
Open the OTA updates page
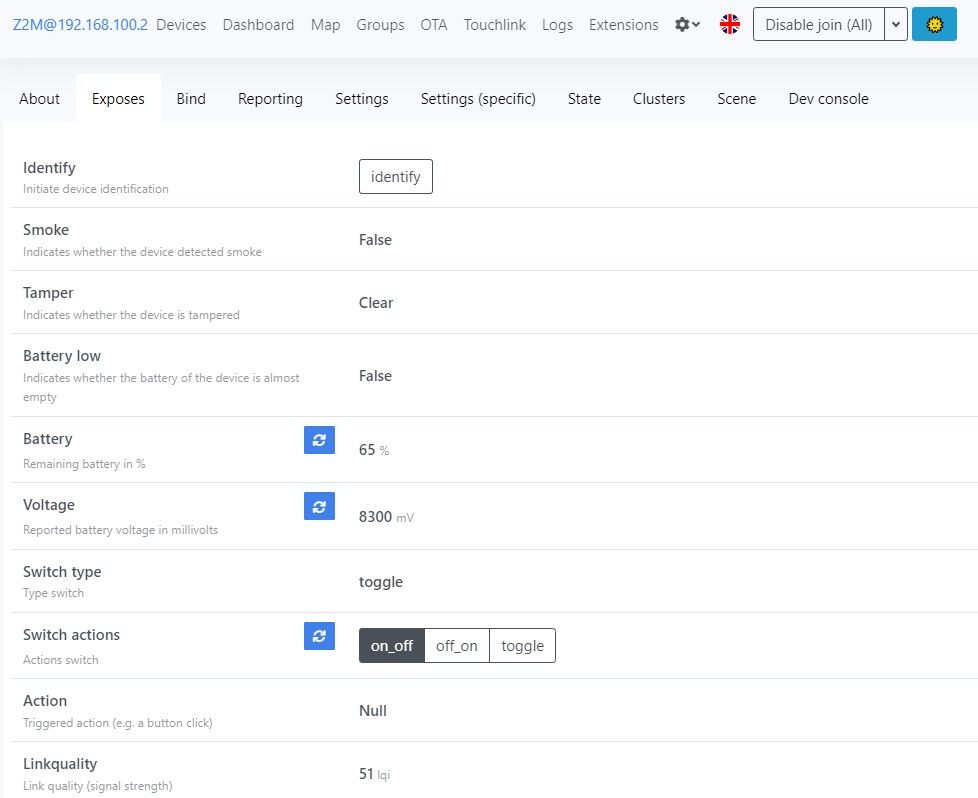tap(434, 25)
